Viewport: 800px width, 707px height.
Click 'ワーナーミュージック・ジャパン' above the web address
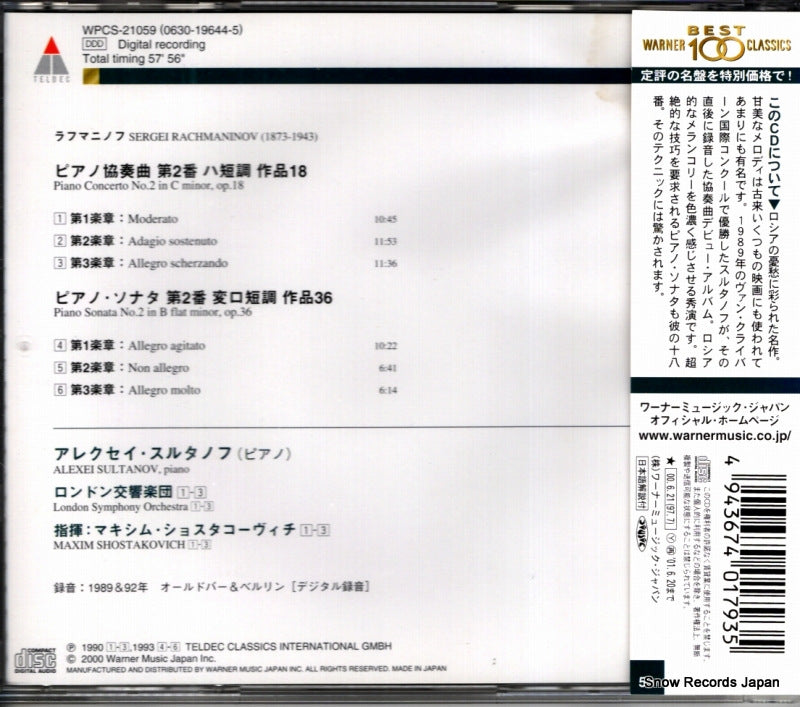coord(714,408)
